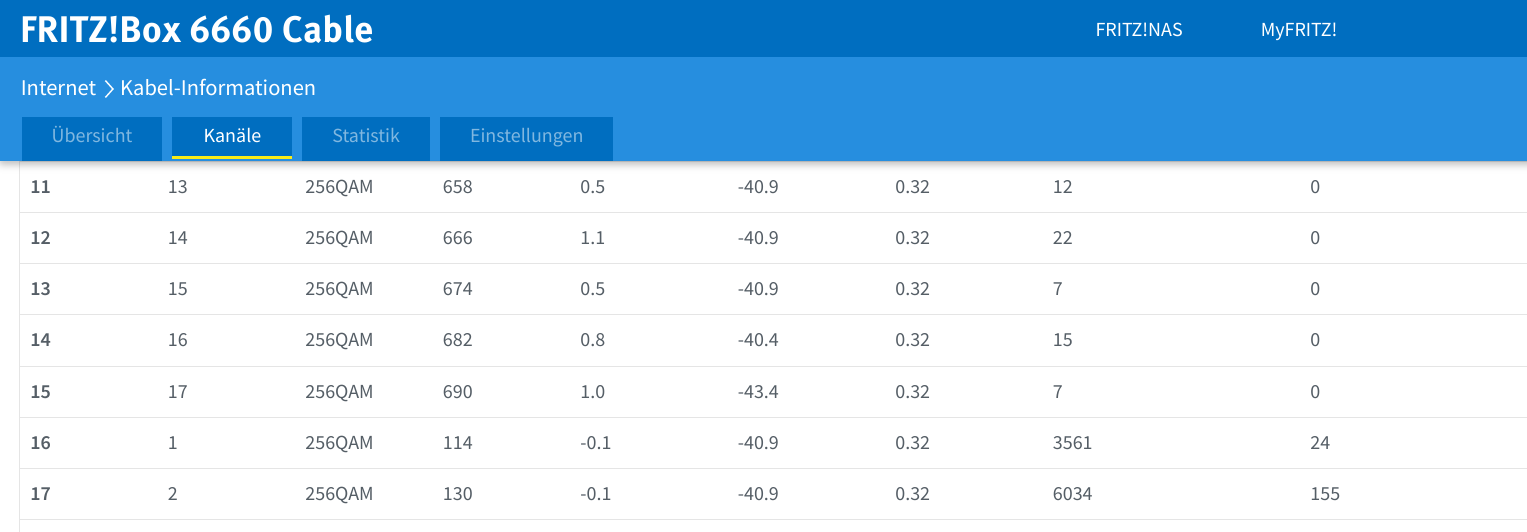Image resolution: width=1527 pixels, height=532 pixels.
Task: Select the Kanäle tab
Action: pos(232,138)
